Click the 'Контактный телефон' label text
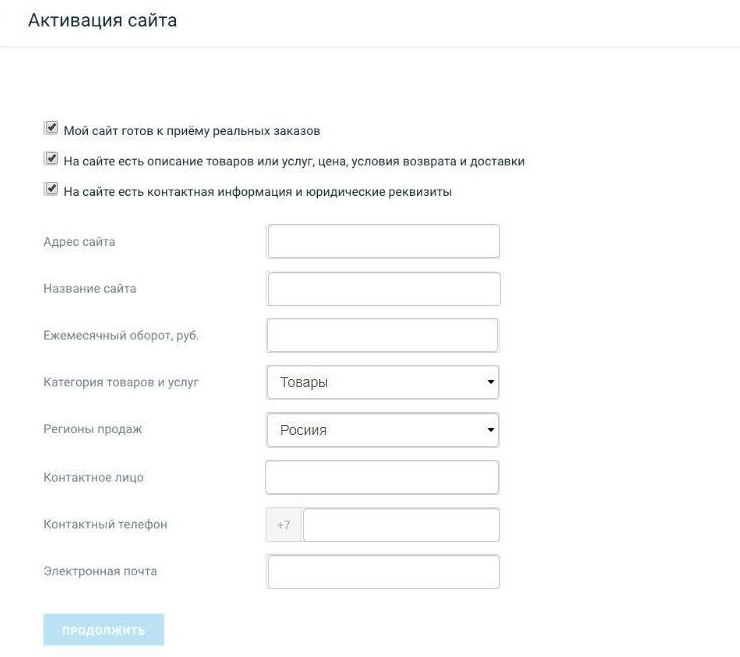The image size is (740, 657). pos(105,524)
